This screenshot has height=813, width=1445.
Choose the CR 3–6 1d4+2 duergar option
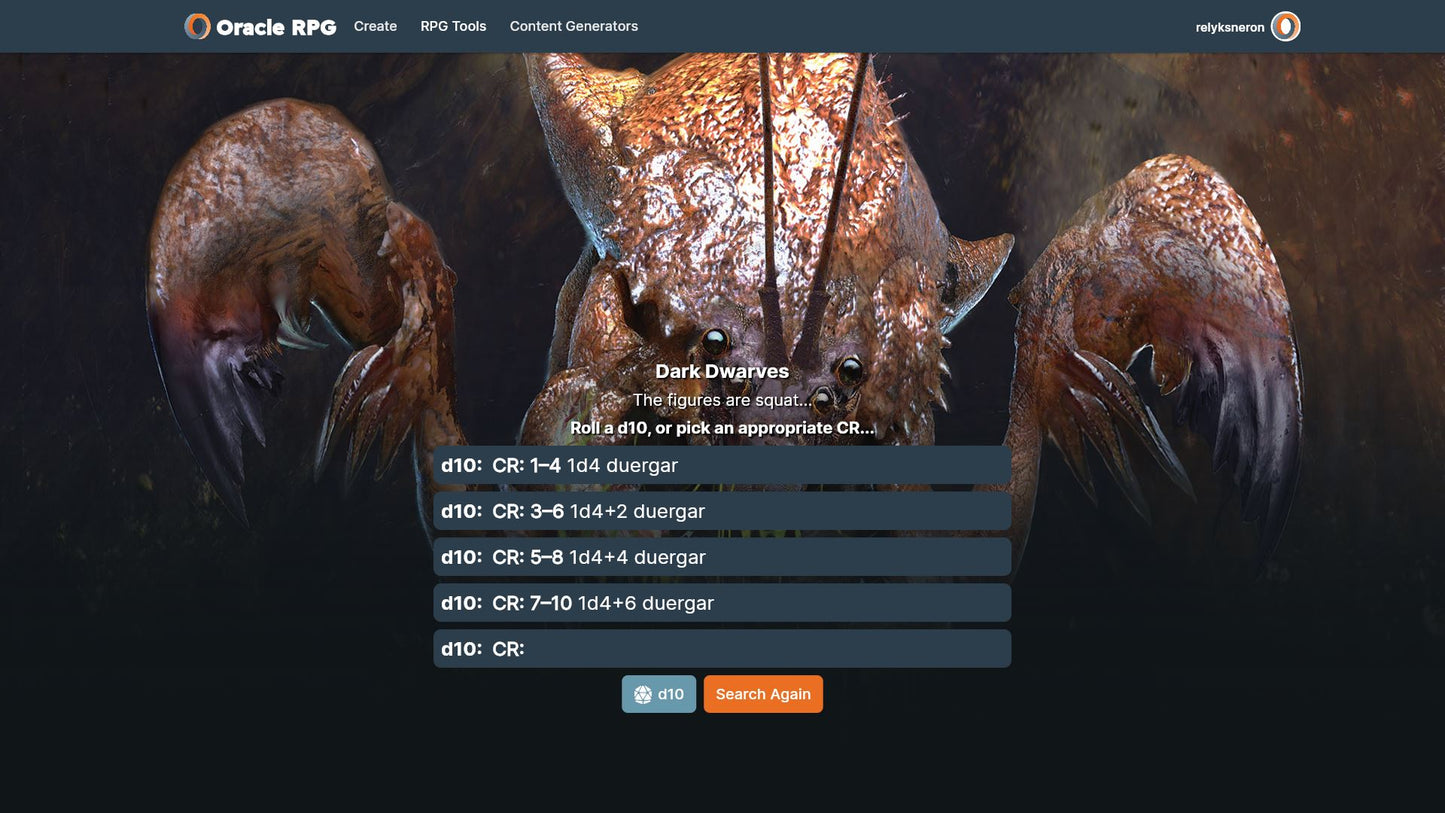pyautogui.click(x=722, y=511)
